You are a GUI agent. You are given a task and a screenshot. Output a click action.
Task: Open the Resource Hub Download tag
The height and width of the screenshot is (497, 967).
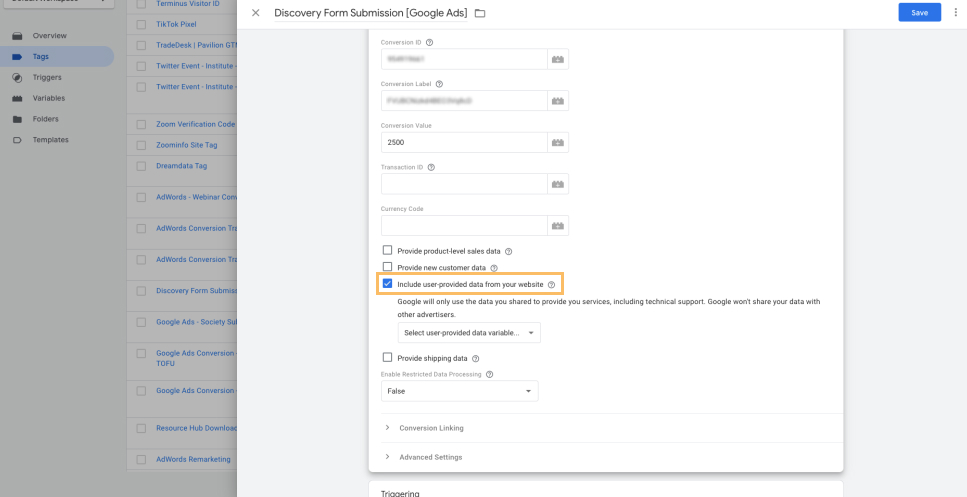pos(196,429)
